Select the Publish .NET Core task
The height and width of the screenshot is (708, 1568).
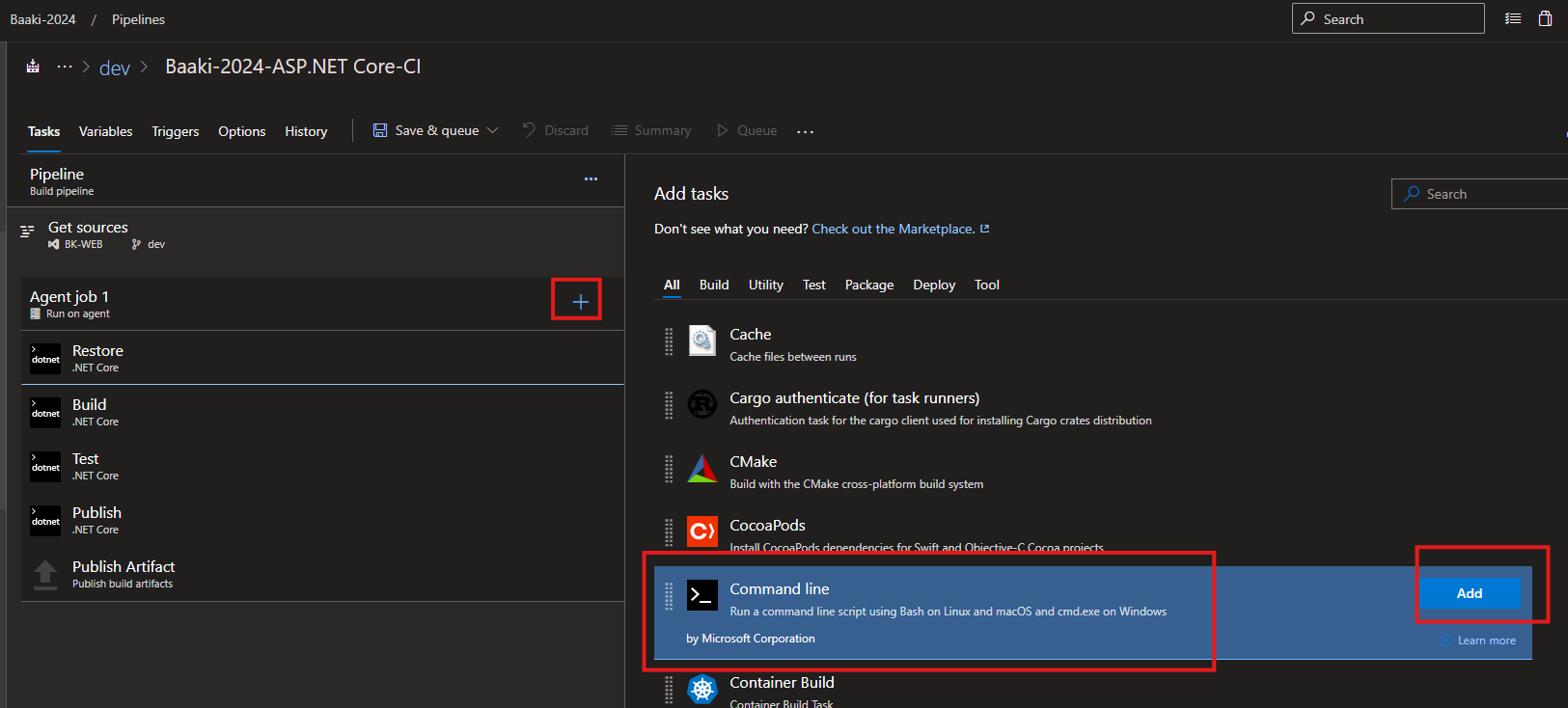pyautogui.click(x=322, y=520)
